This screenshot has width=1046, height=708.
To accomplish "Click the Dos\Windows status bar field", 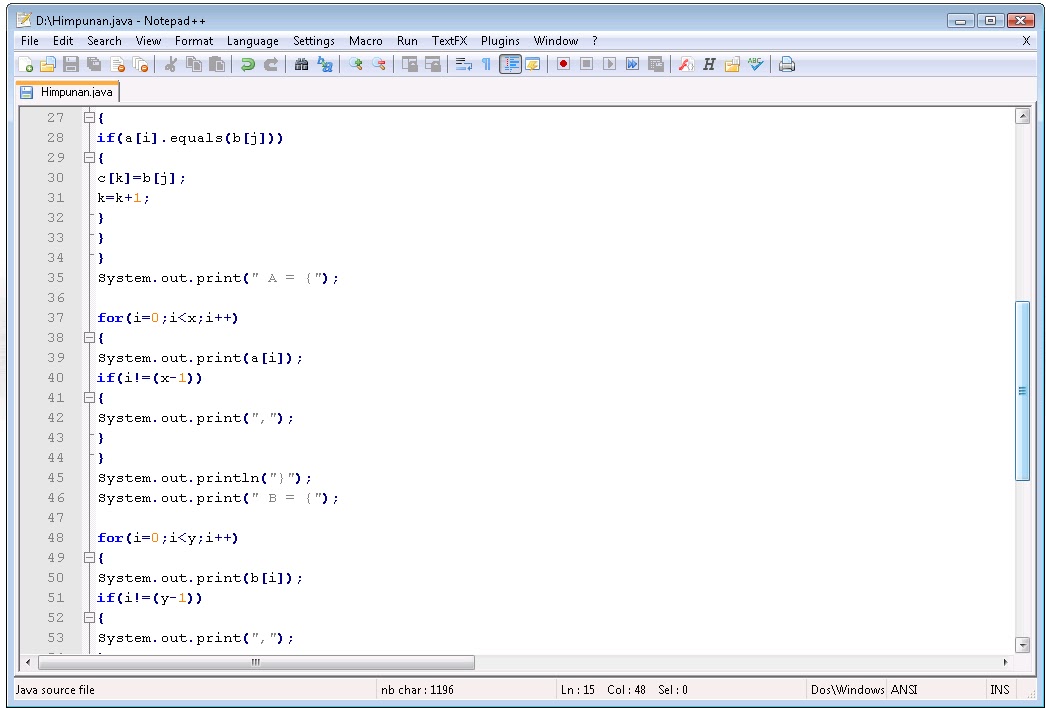I will 847,689.
